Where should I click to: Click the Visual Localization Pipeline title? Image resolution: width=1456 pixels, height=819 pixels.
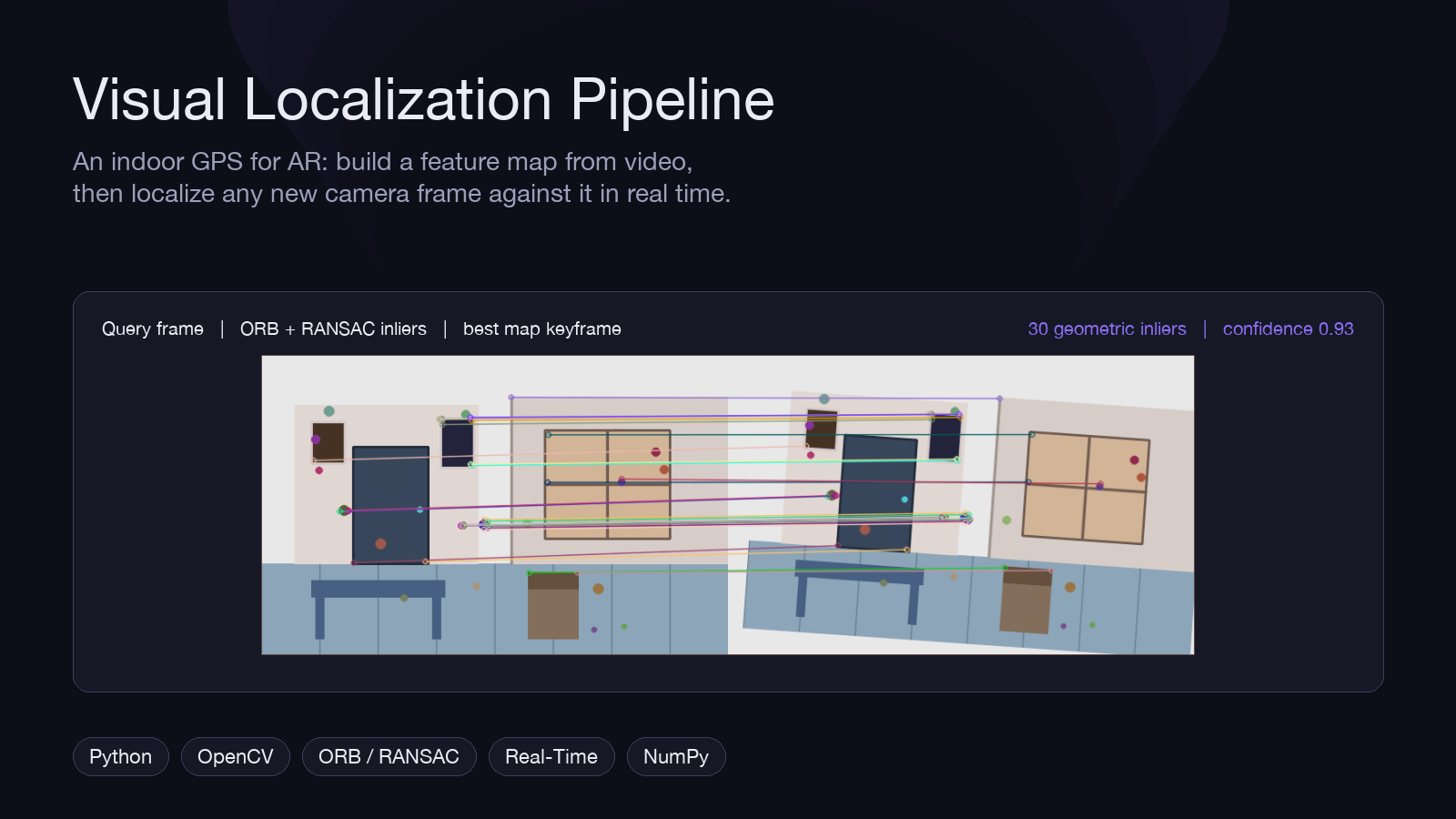(x=423, y=99)
